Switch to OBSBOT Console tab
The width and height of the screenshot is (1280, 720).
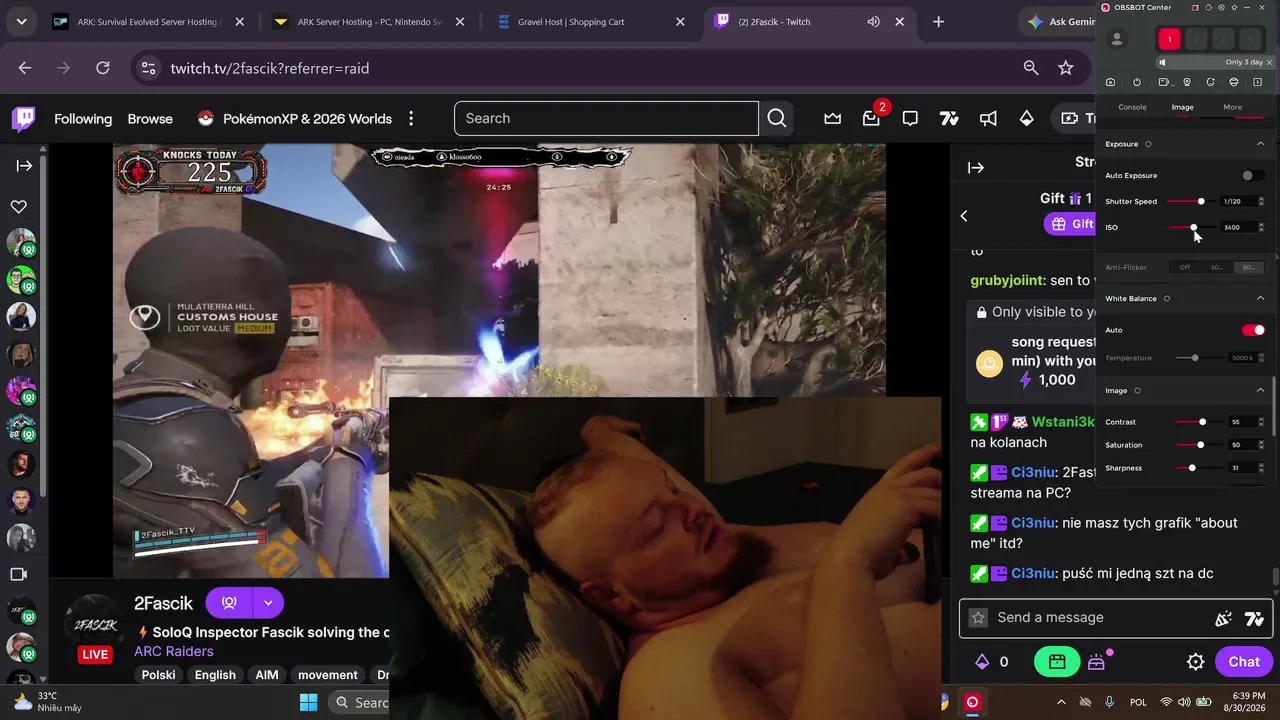click(1132, 107)
